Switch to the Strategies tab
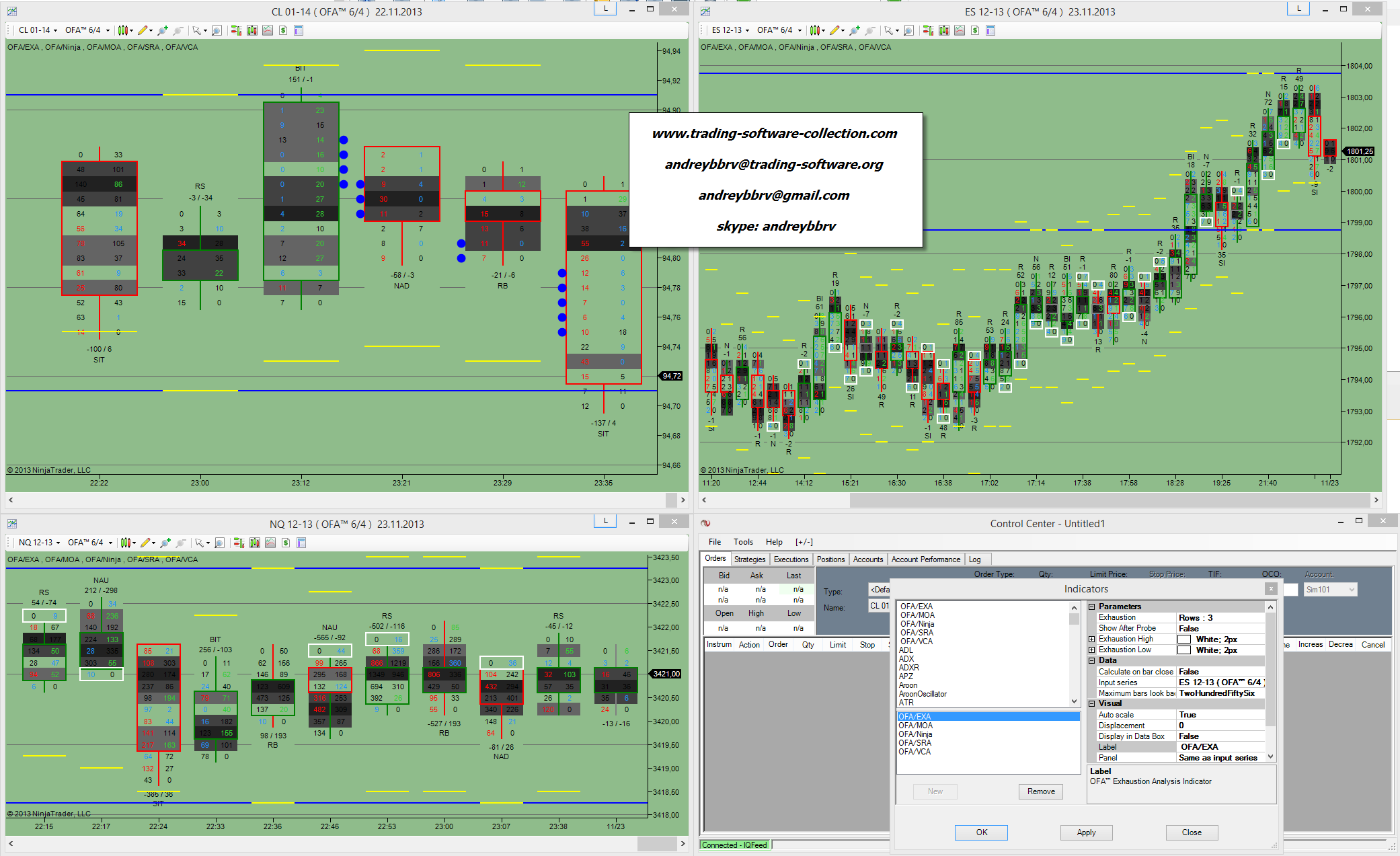This screenshot has height=856, width=1400. (749, 559)
